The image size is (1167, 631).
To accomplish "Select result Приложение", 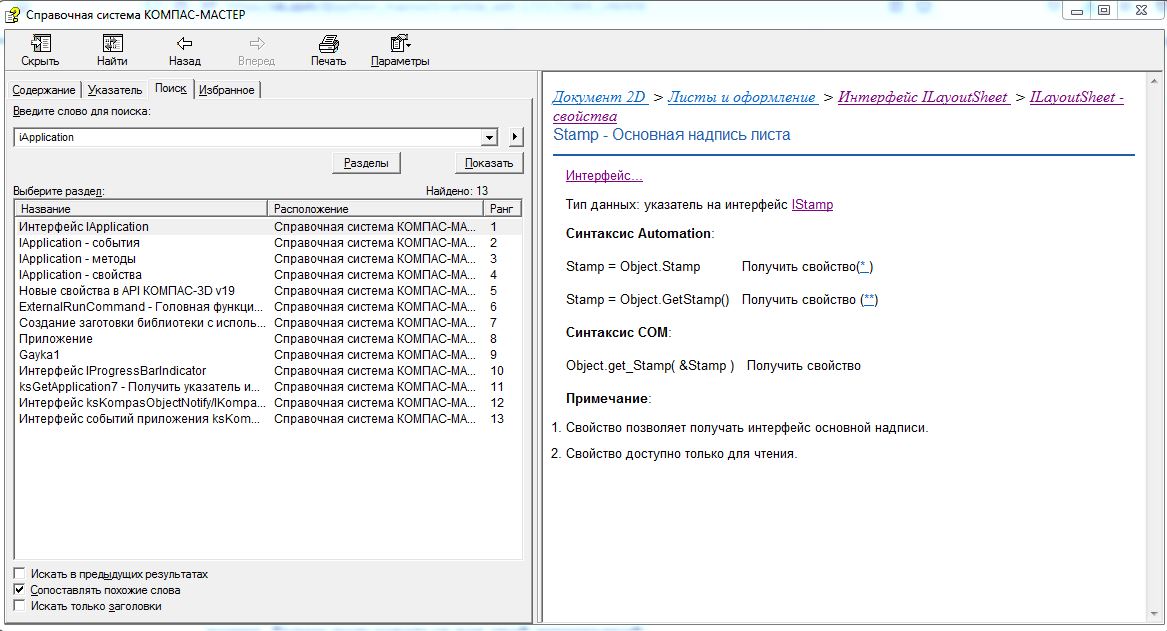I will (x=268, y=339).
